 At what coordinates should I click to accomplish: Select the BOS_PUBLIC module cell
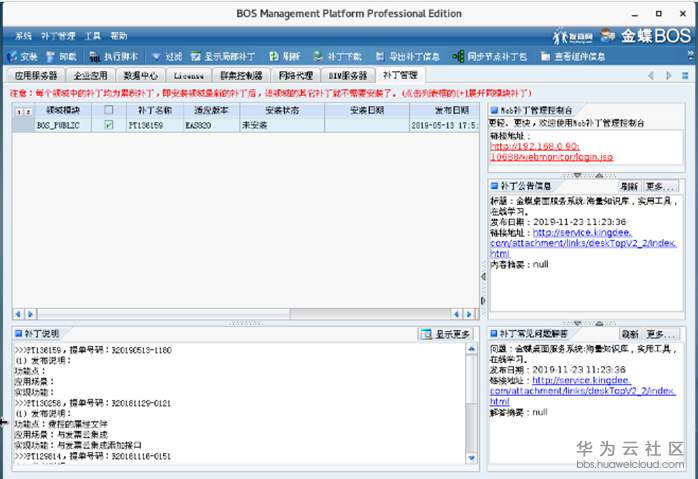[63, 126]
